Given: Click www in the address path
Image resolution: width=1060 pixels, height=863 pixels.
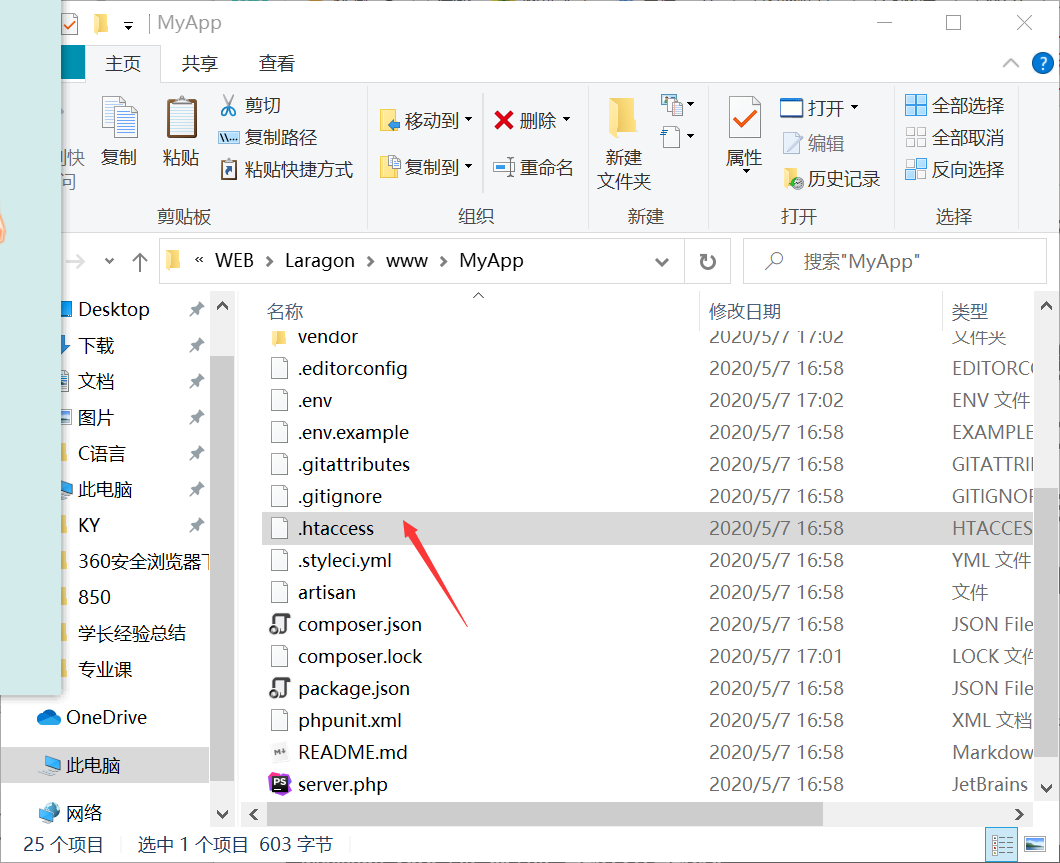Looking at the screenshot, I should click(406, 261).
